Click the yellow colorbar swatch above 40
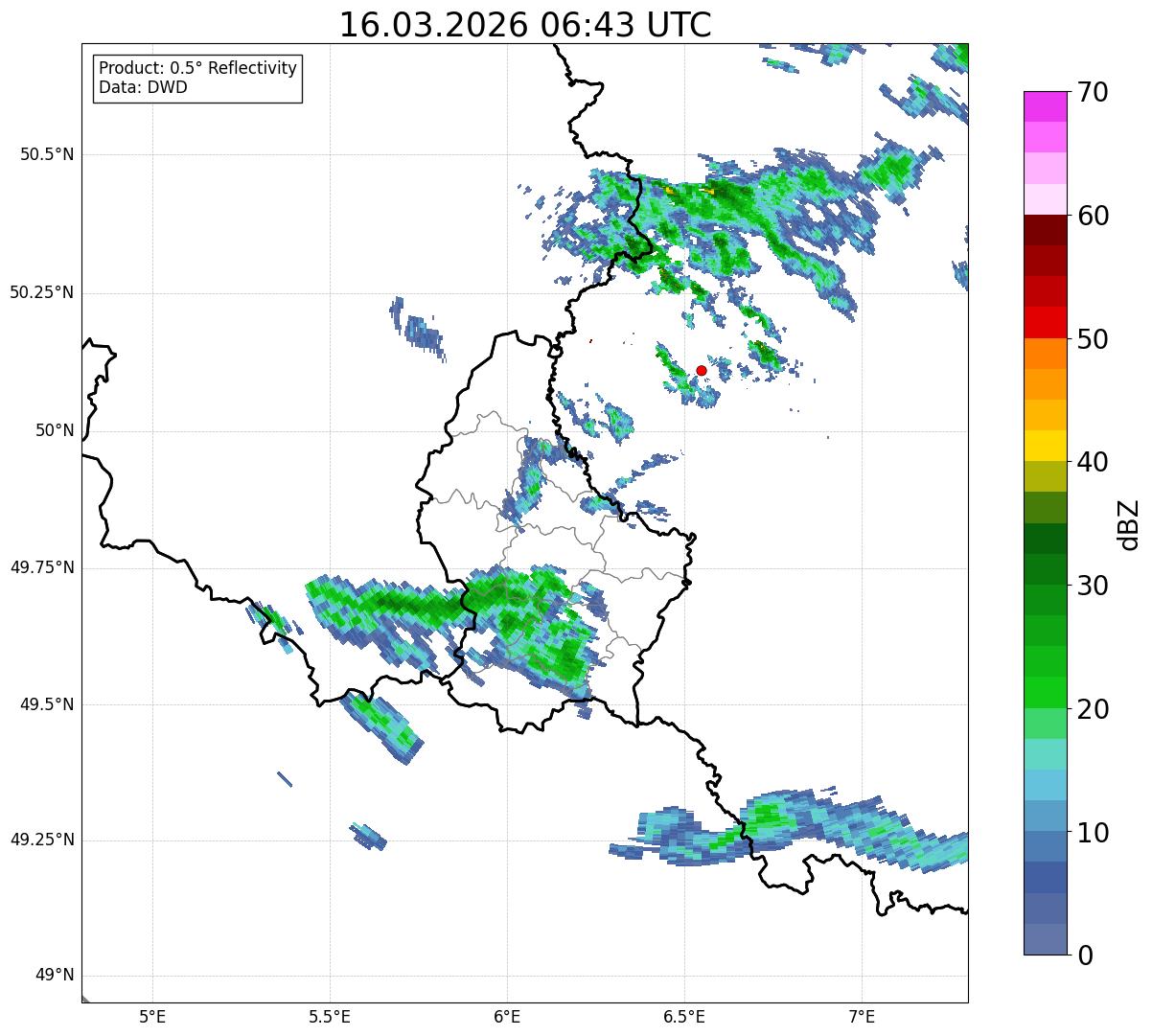The width and height of the screenshot is (1152, 1036). click(x=1046, y=446)
